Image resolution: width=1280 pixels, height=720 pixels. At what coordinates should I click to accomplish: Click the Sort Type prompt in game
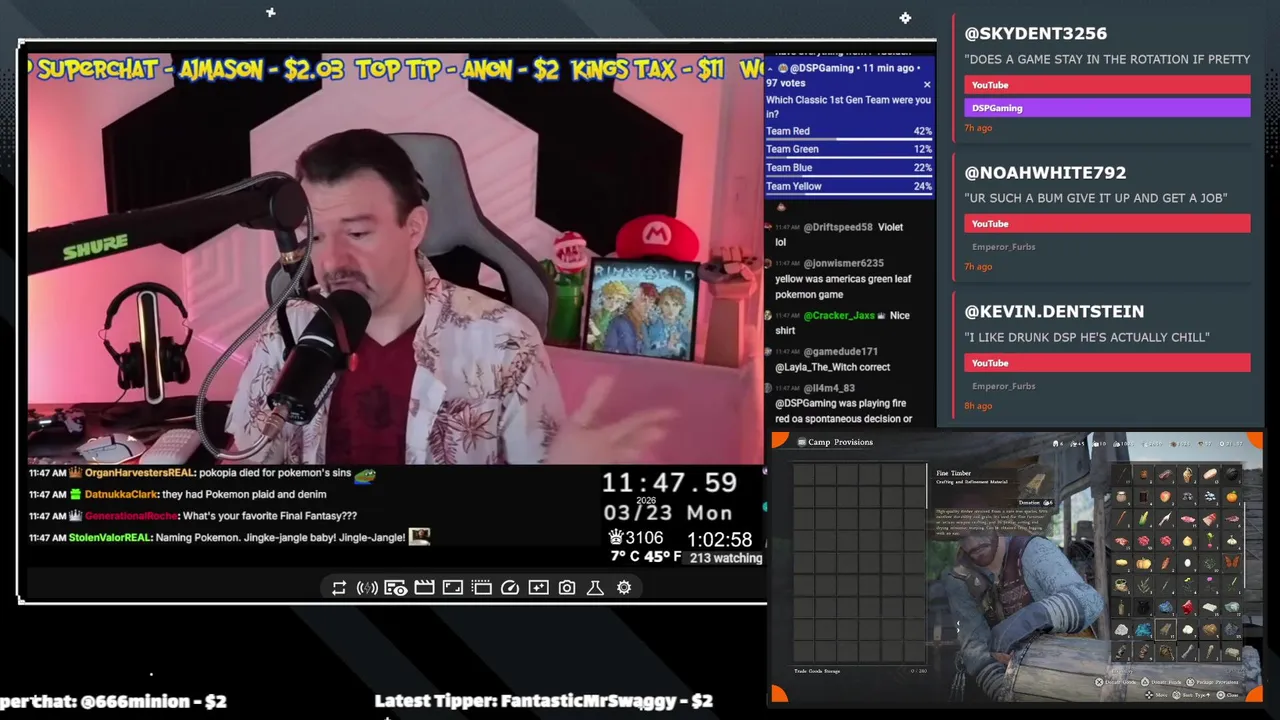[1190, 695]
